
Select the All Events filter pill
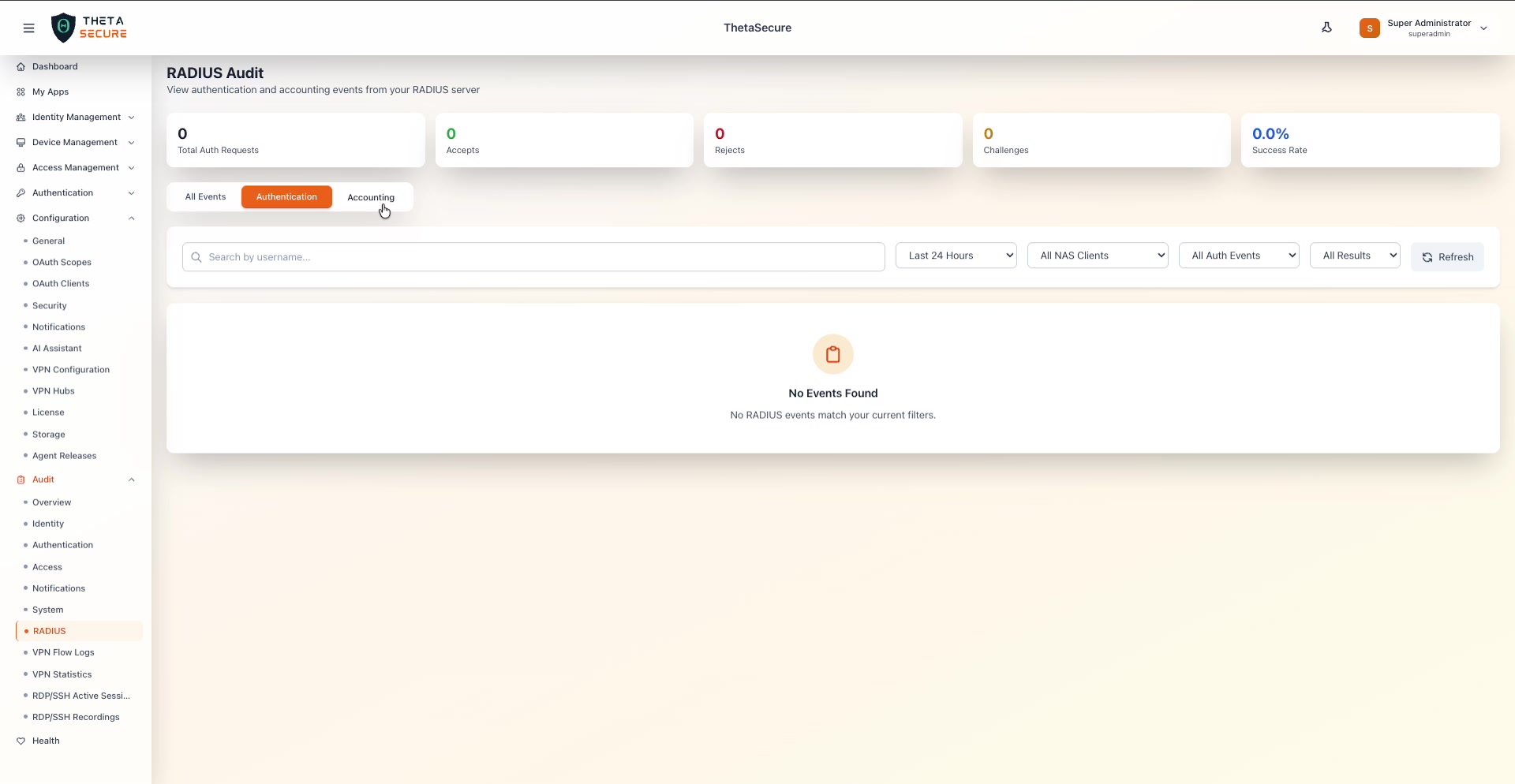point(205,196)
